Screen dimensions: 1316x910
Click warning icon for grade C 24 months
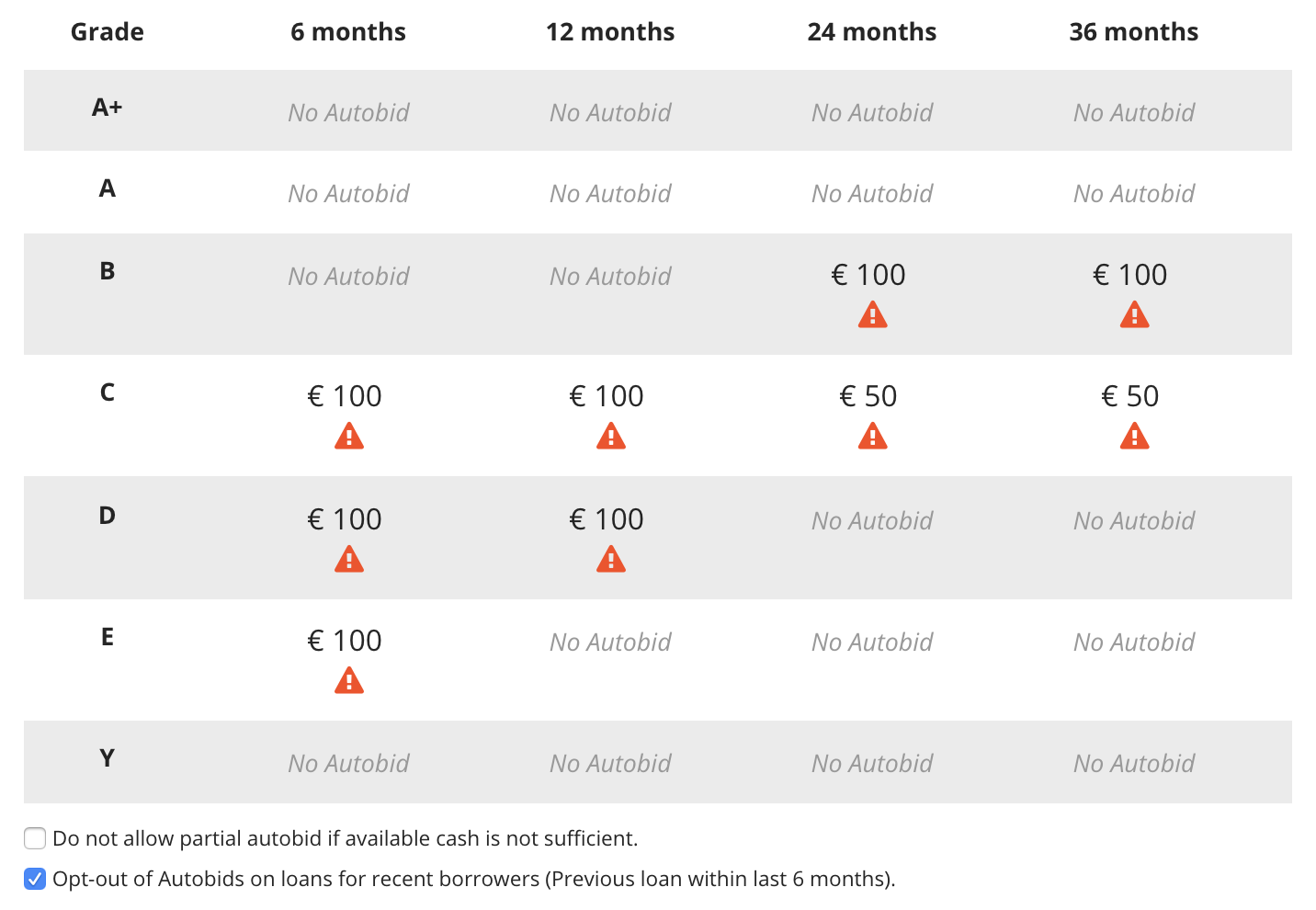point(872,437)
